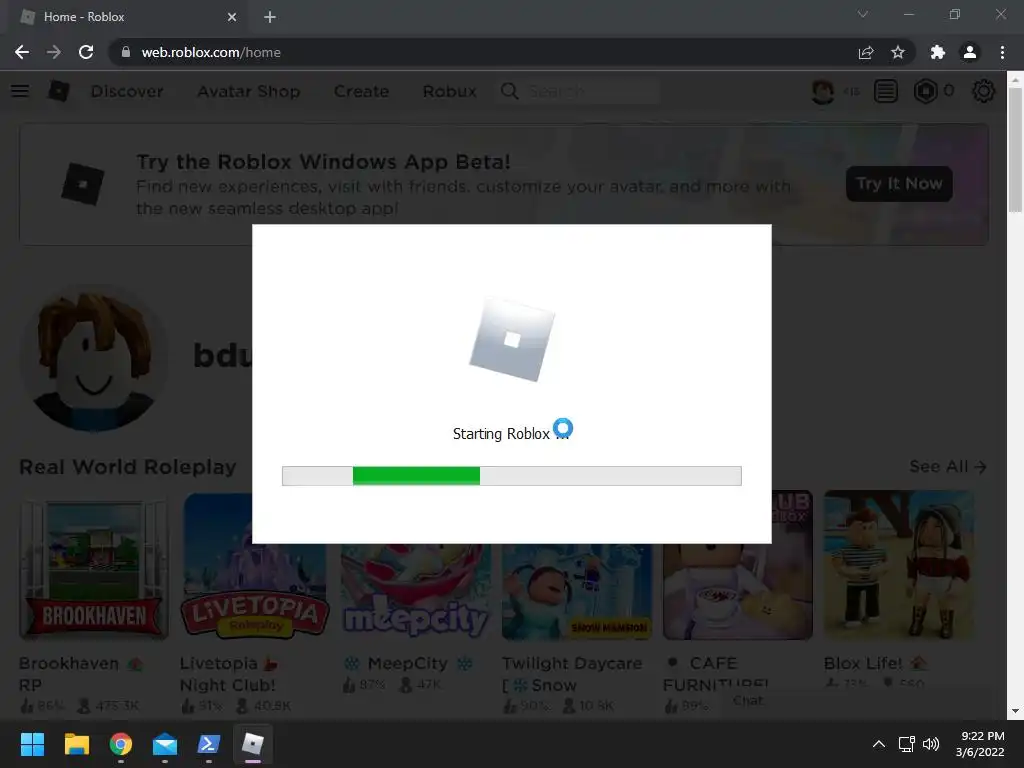Click the Roblox logo in navbar
Screen dimensions: 1024x768
point(59,91)
